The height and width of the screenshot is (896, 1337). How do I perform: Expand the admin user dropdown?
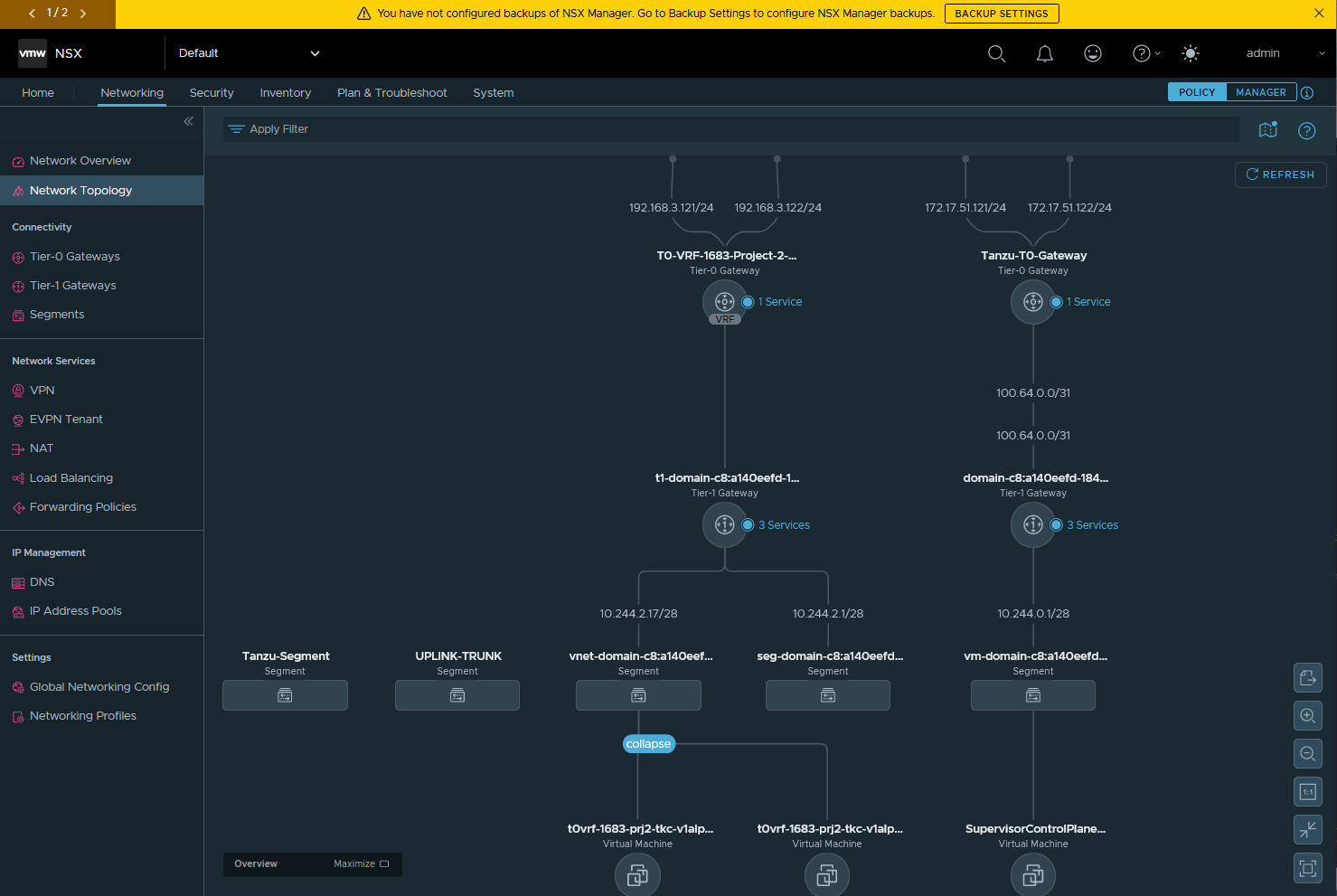point(1285,53)
